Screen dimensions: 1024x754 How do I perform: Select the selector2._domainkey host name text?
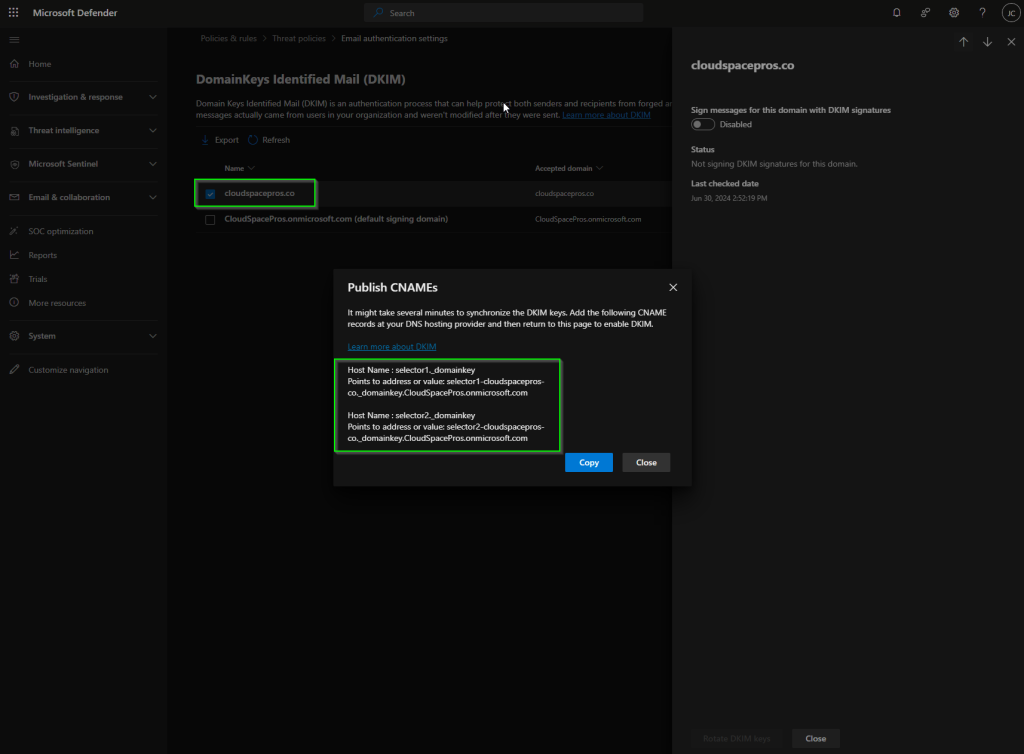[x=435, y=415]
